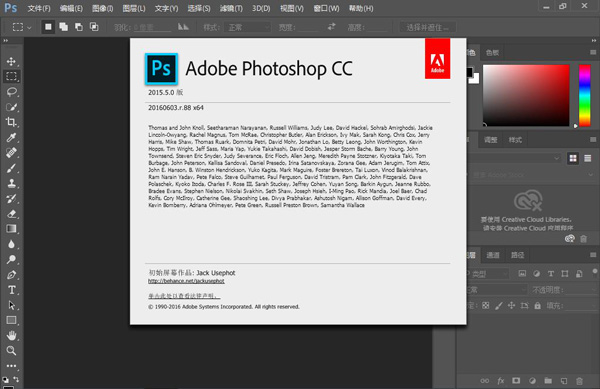Click the legal notice link in About dialog
Image resolution: width=600 pixels, height=389 pixels.
click(184, 296)
